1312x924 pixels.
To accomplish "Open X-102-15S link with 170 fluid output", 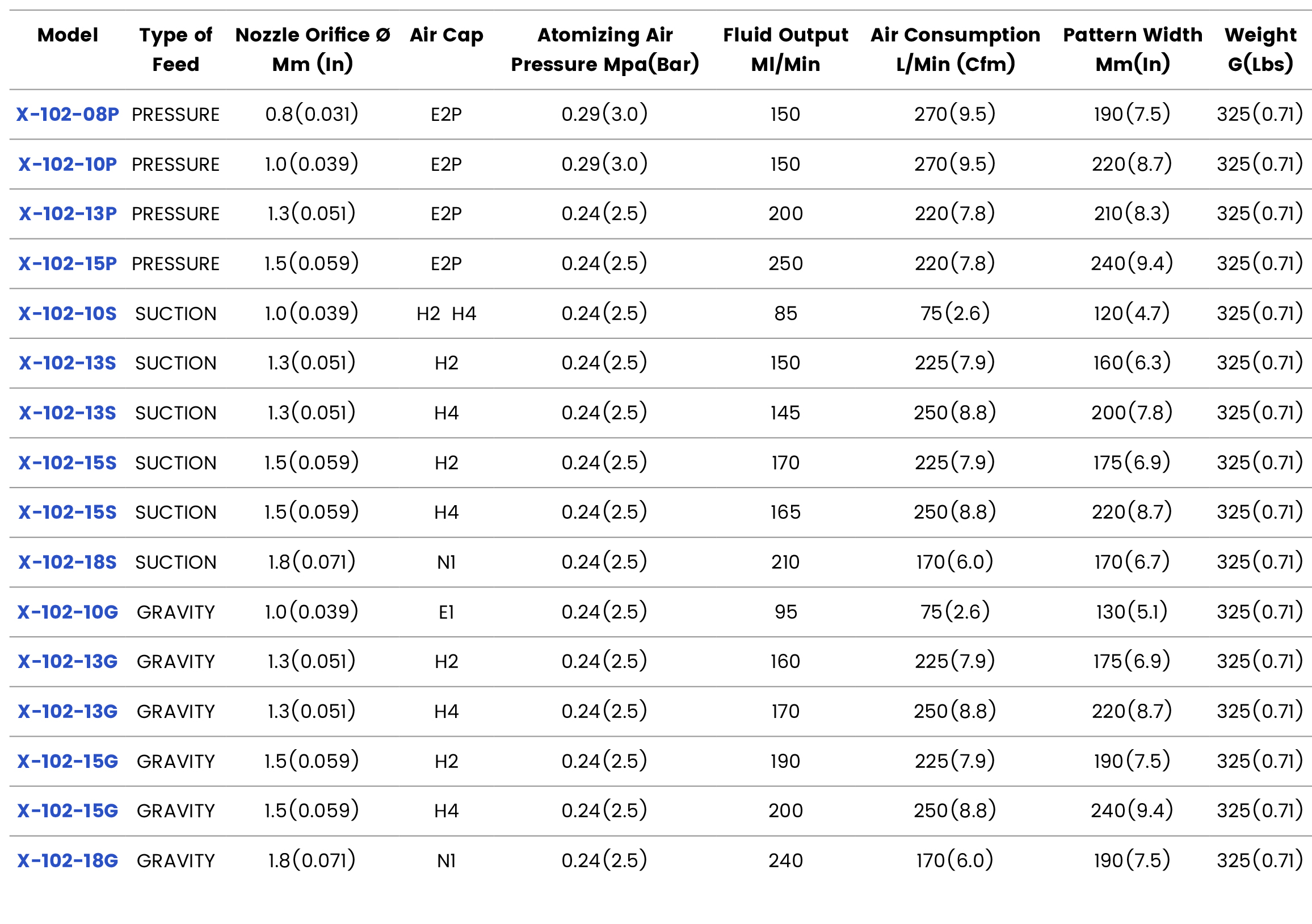I will [68, 463].
